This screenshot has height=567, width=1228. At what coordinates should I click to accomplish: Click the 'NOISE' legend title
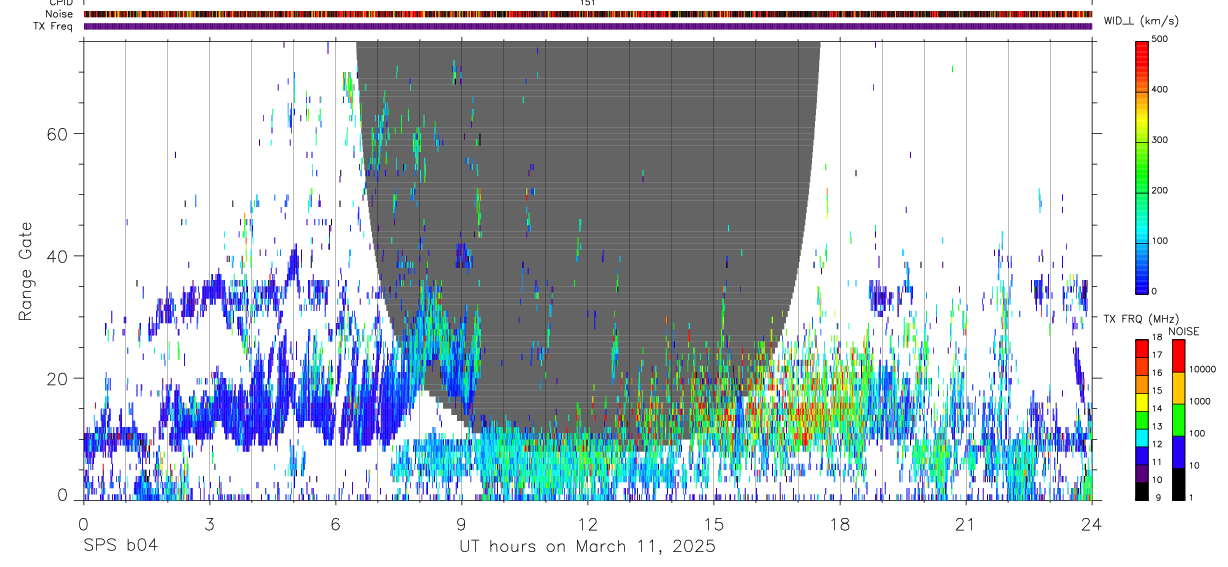[1183, 331]
